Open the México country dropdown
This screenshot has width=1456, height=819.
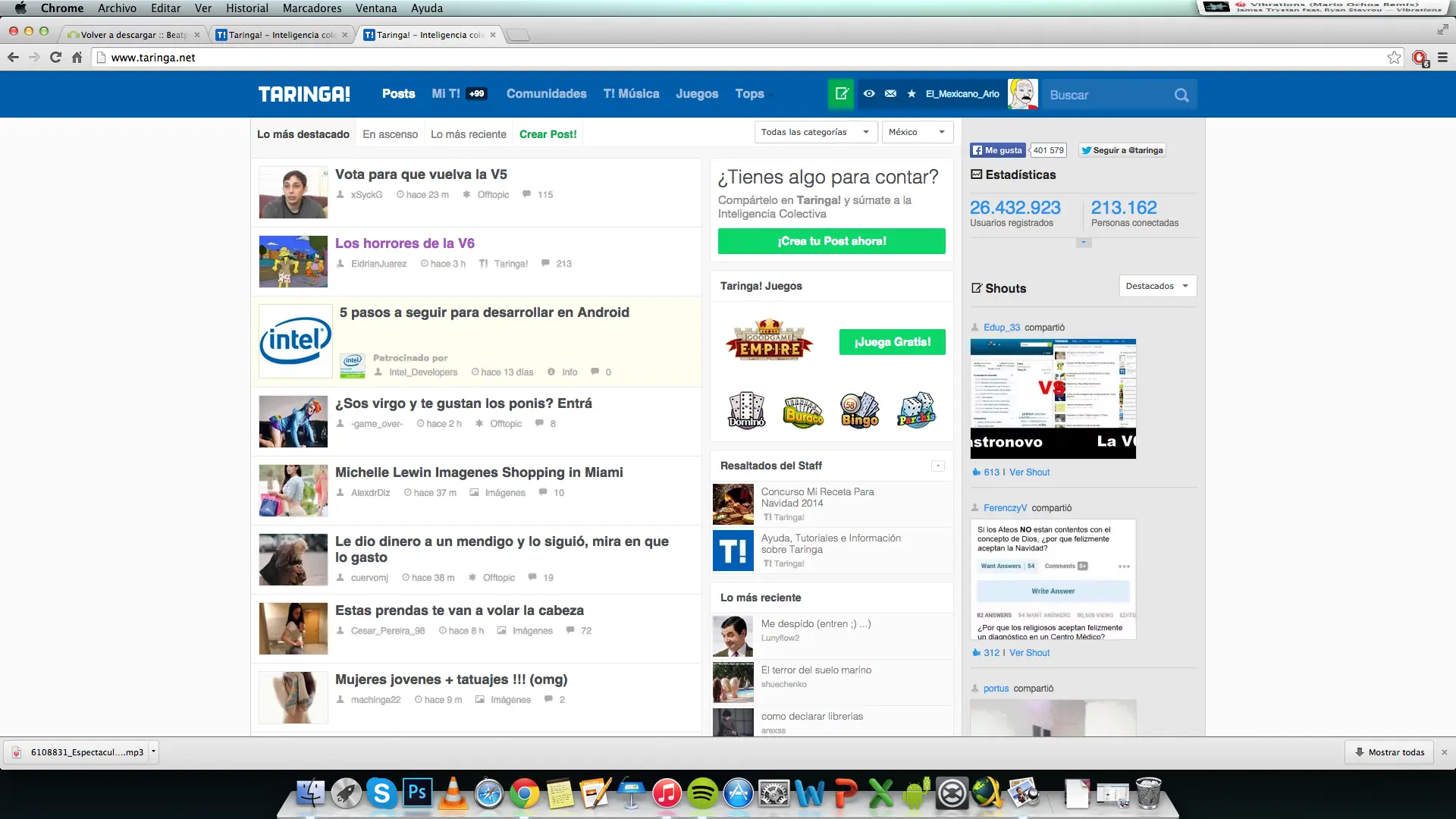click(918, 132)
